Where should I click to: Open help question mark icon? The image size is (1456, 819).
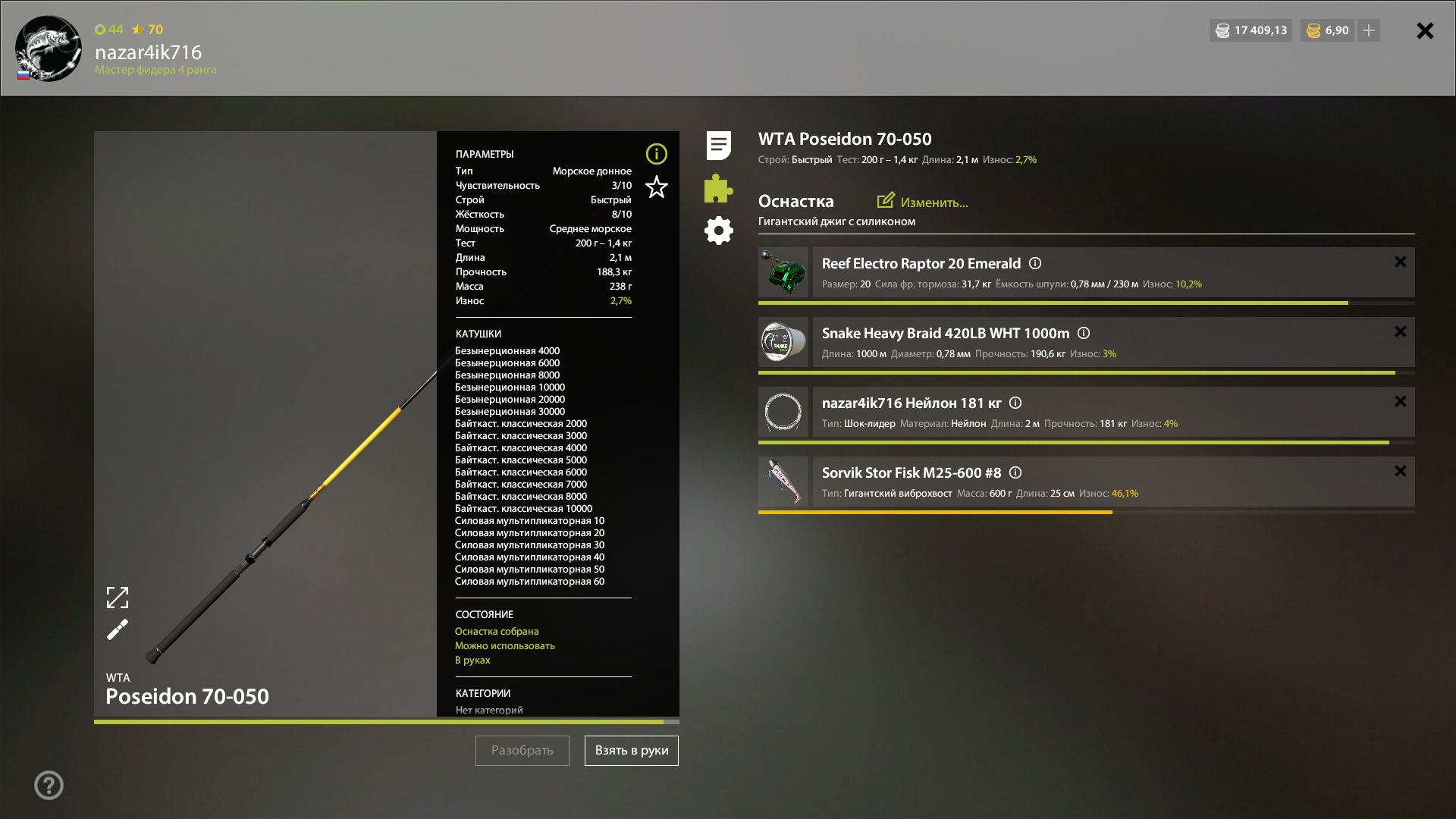(49, 785)
